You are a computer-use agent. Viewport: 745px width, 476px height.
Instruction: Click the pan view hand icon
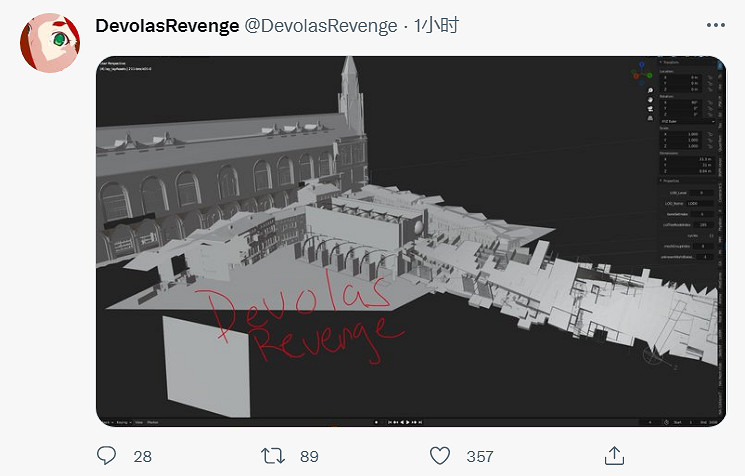coord(650,100)
